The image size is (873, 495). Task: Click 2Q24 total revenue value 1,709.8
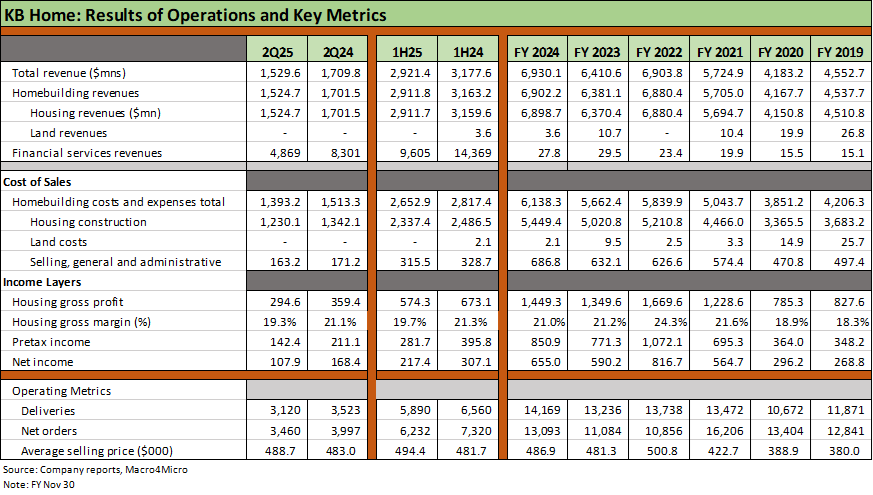tap(340, 73)
